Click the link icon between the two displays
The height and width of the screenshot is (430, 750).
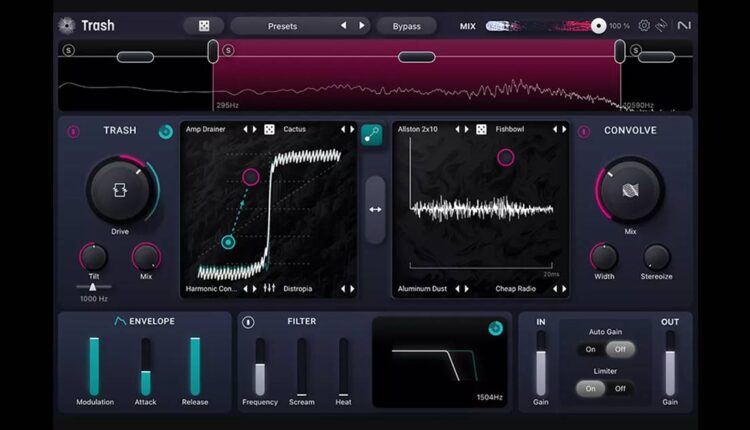tap(372, 135)
